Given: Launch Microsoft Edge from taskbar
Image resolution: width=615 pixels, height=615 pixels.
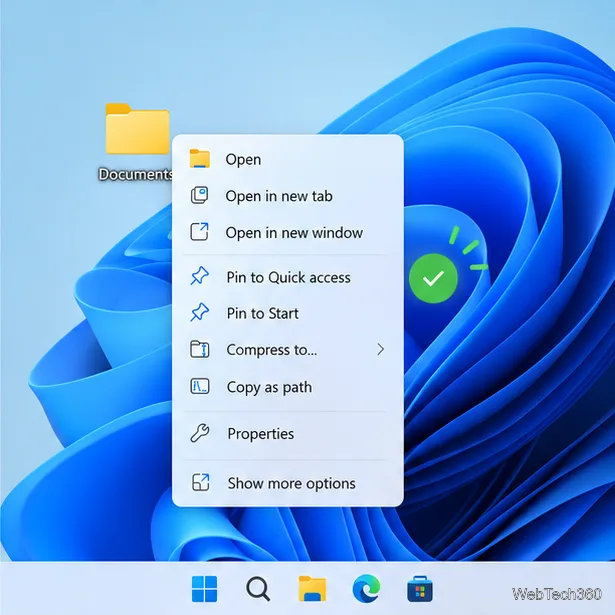Looking at the screenshot, I should coord(366,588).
